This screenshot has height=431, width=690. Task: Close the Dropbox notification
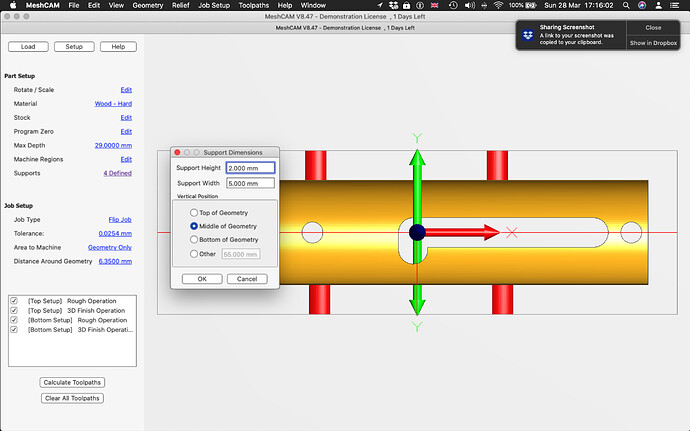tap(653, 27)
